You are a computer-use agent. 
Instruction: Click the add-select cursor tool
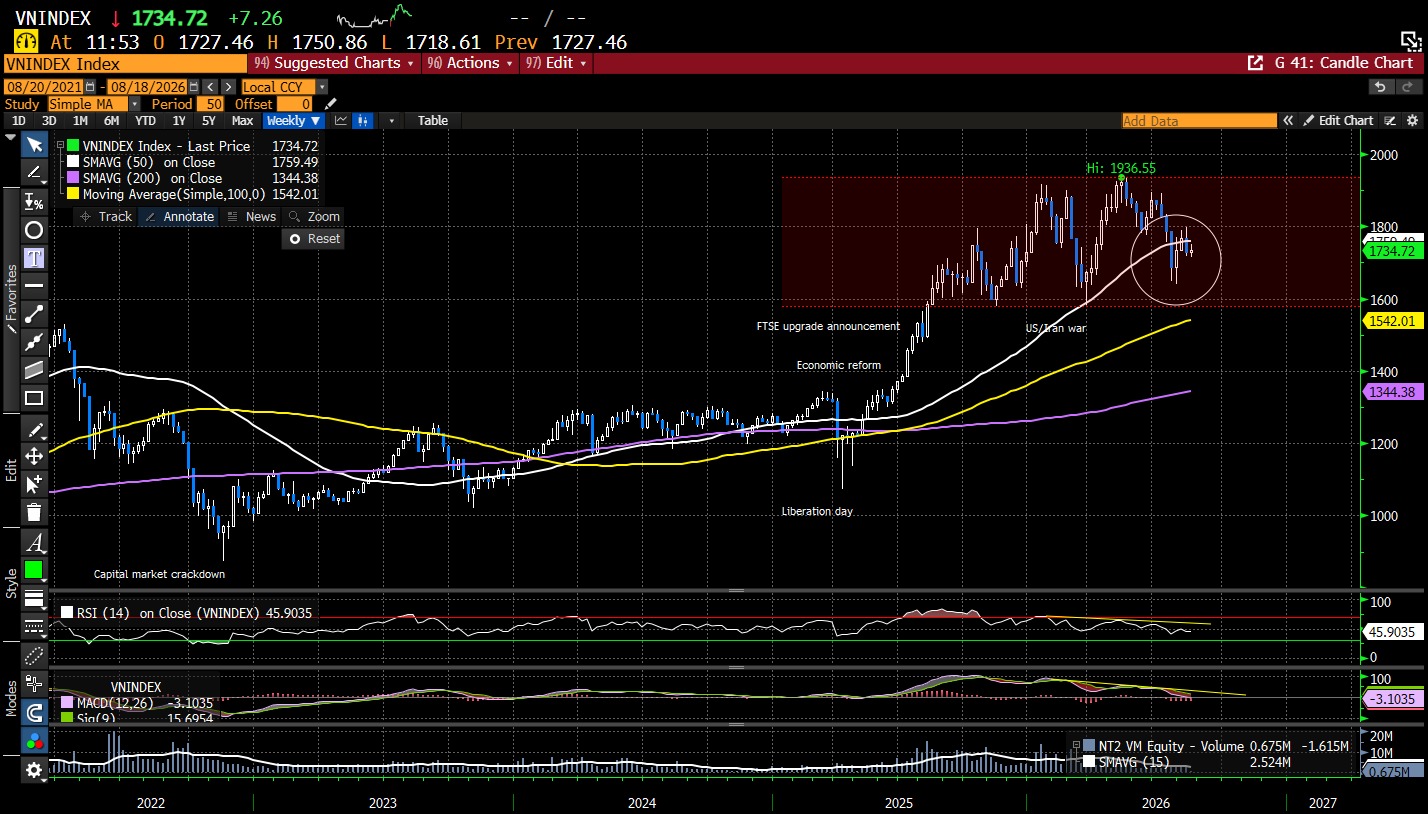pos(34,485)
